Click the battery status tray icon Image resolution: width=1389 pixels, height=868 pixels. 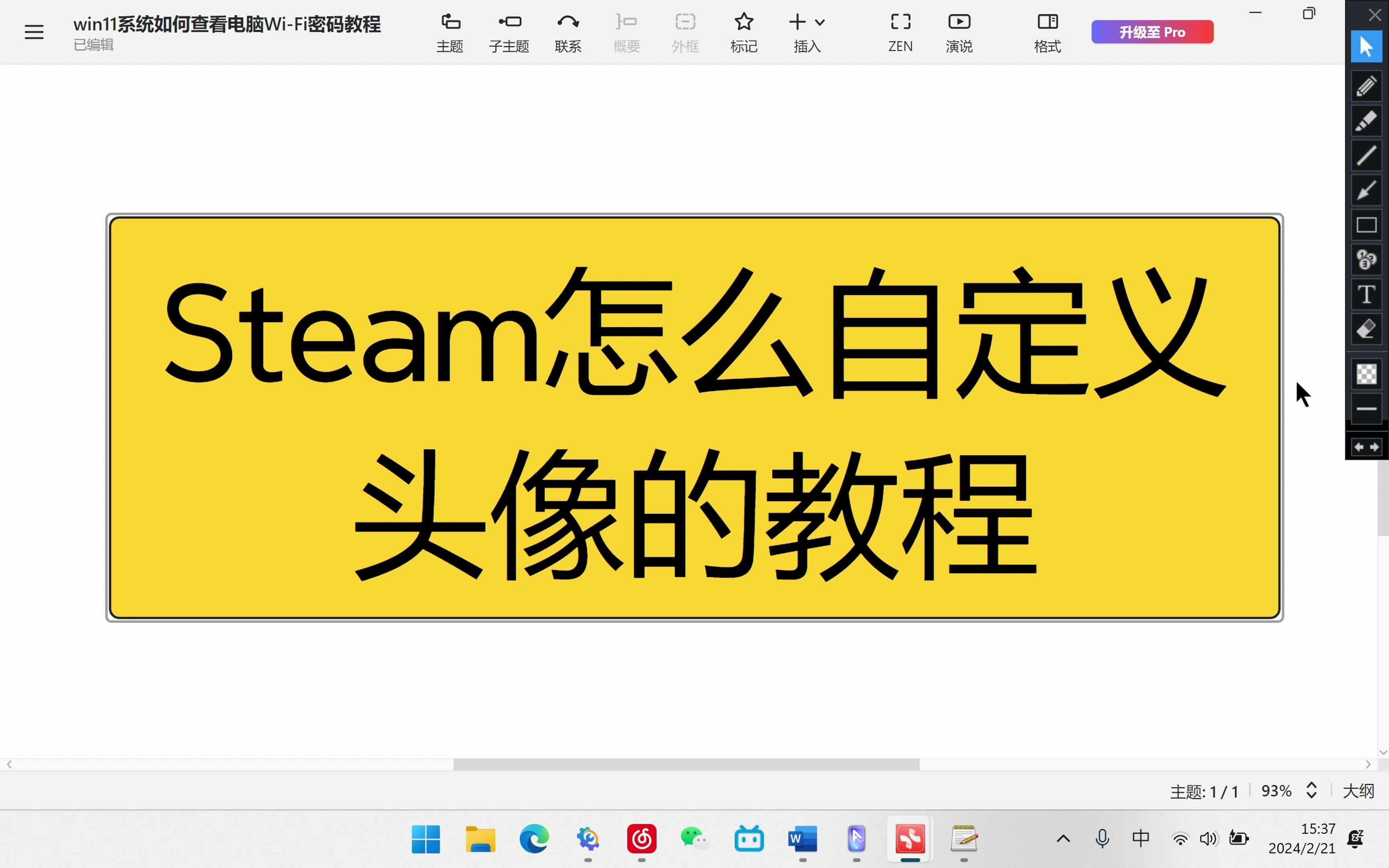coord(1239,839)
